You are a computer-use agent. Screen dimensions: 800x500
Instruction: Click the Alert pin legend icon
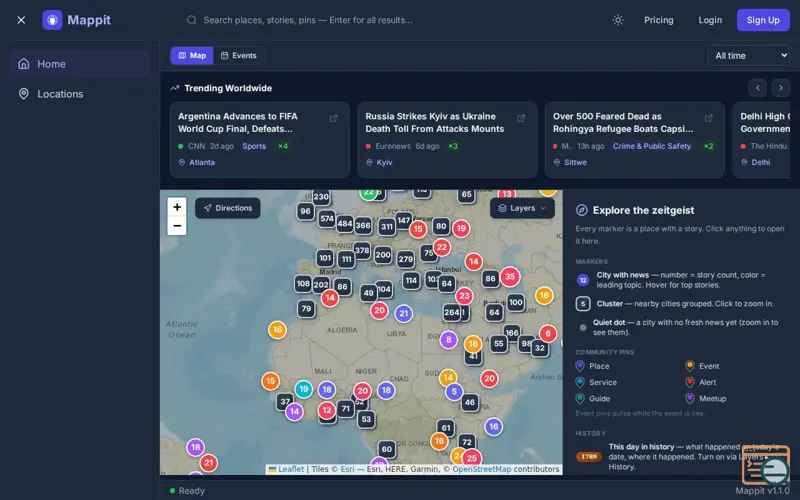[x=690, y=382]
